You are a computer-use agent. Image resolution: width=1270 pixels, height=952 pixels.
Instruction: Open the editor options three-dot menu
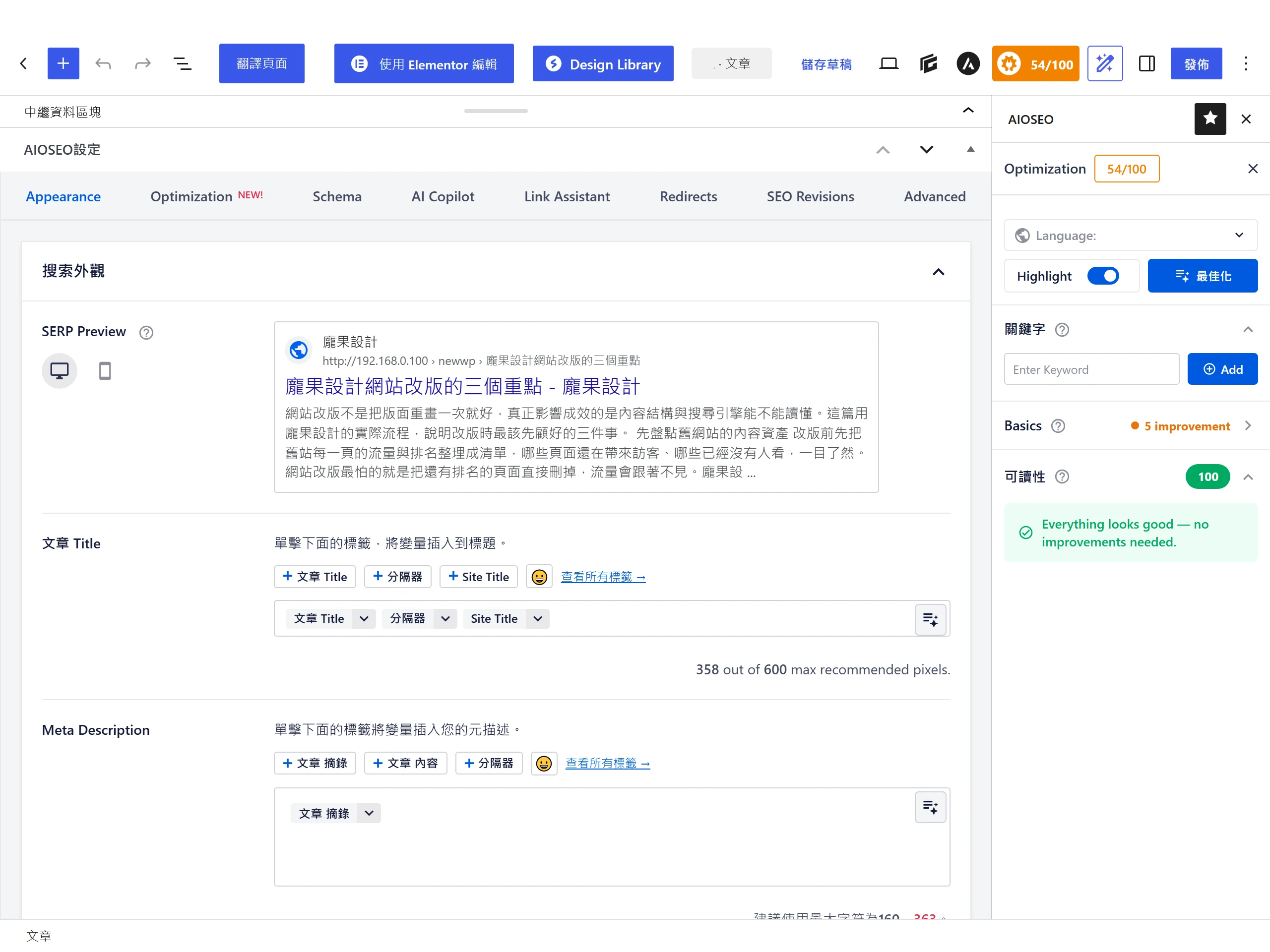click(1246, 63)
